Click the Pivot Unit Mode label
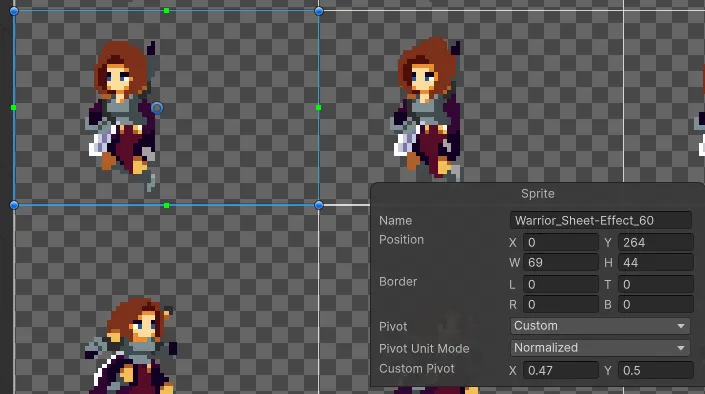705x394 pixels. (424, 349)
